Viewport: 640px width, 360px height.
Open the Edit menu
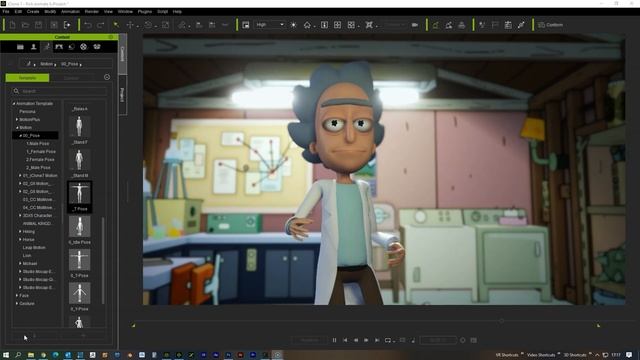(18, 11)
